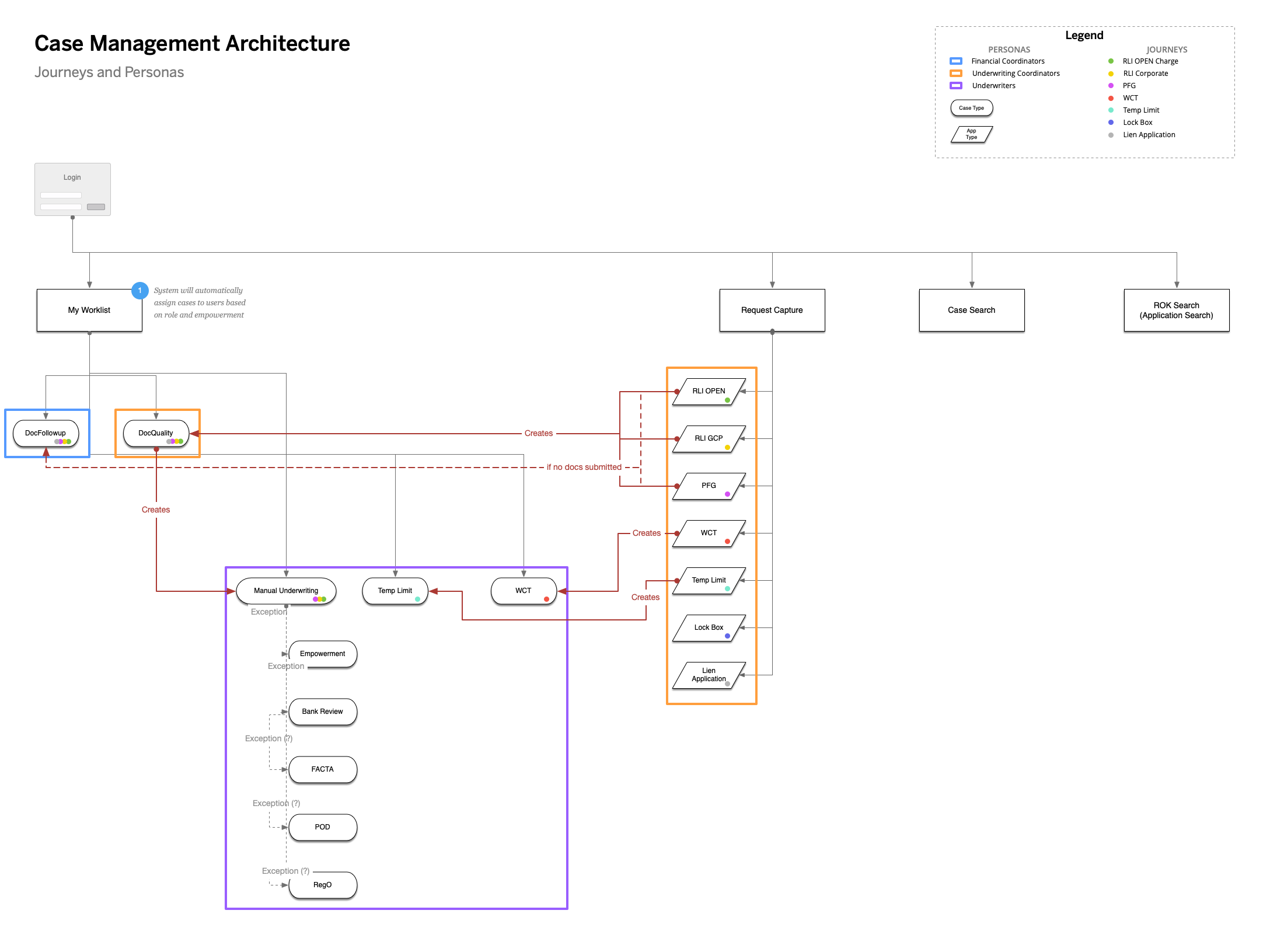Click the 'Lien Application' legend journey entry
The height and width of the screenshot is (952, 1277).
coord(1149,135)
